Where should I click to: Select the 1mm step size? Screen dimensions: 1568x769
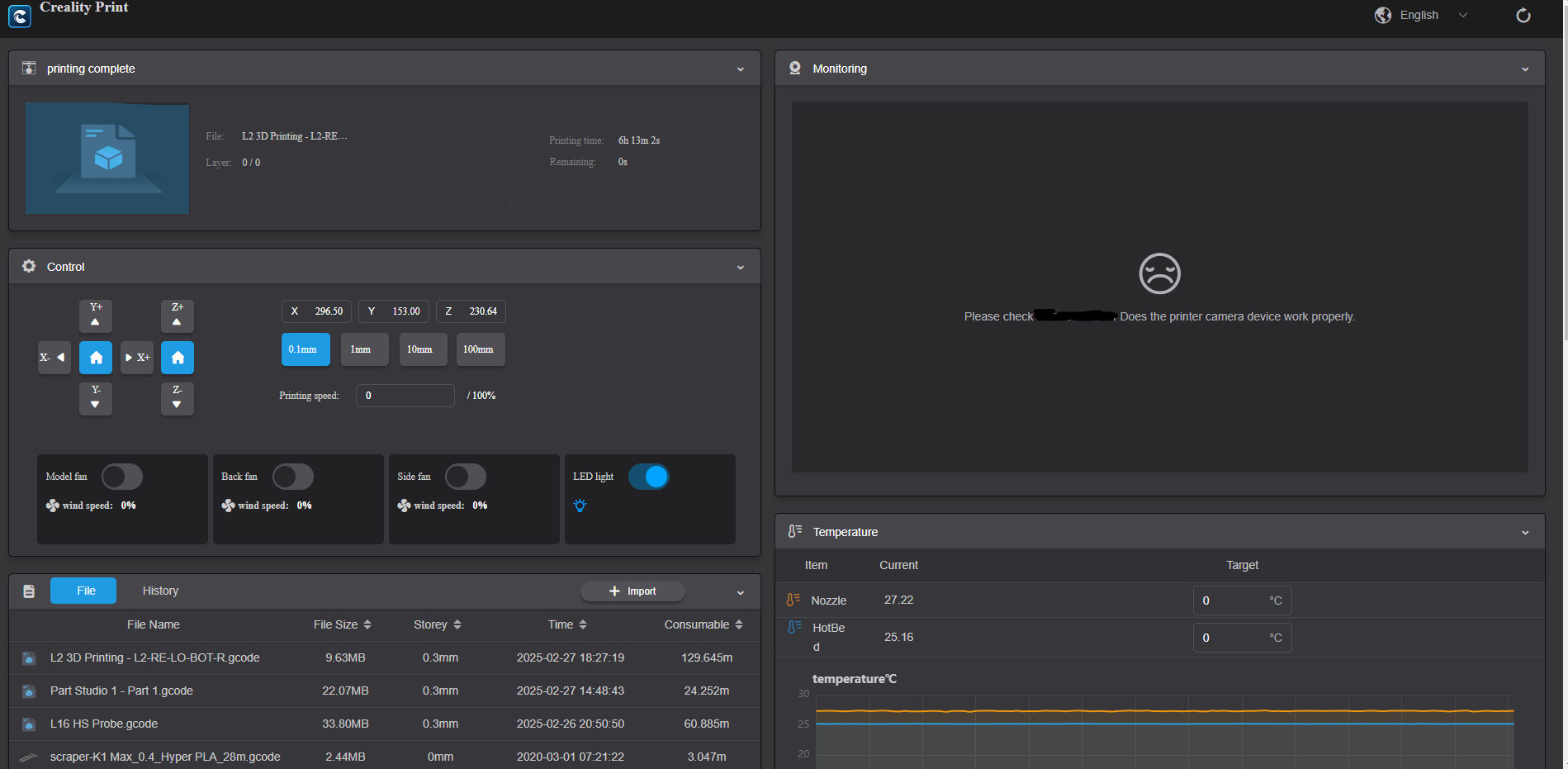coord(364,349)
